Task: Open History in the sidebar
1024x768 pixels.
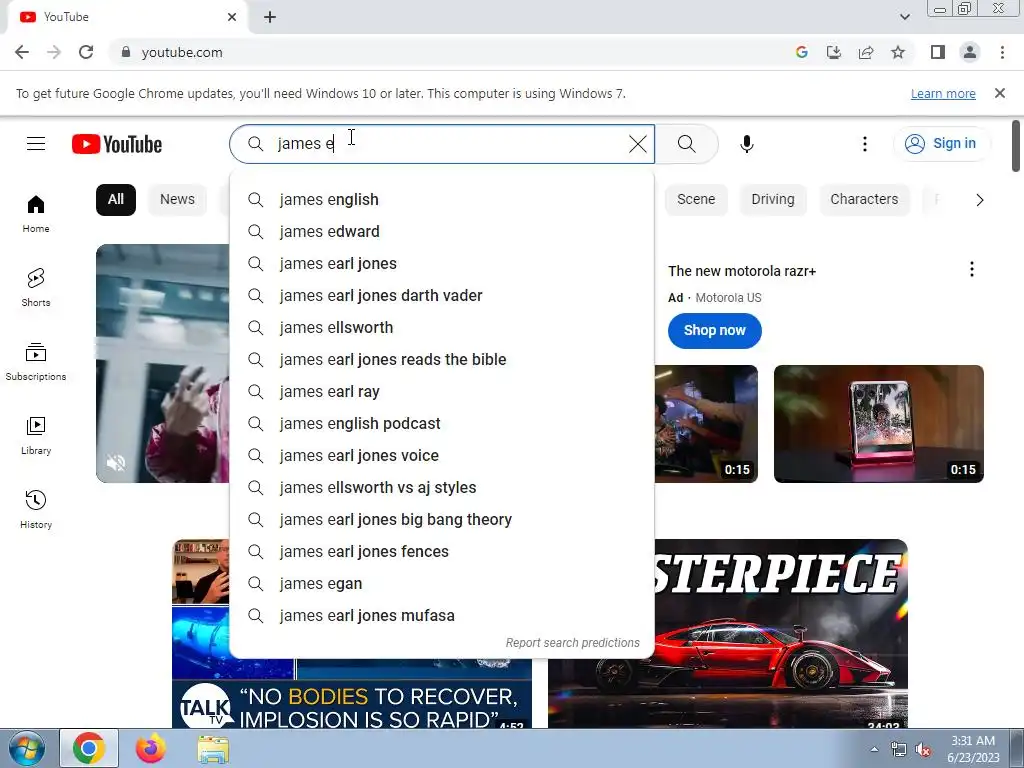Action: [x=36, y=509]
